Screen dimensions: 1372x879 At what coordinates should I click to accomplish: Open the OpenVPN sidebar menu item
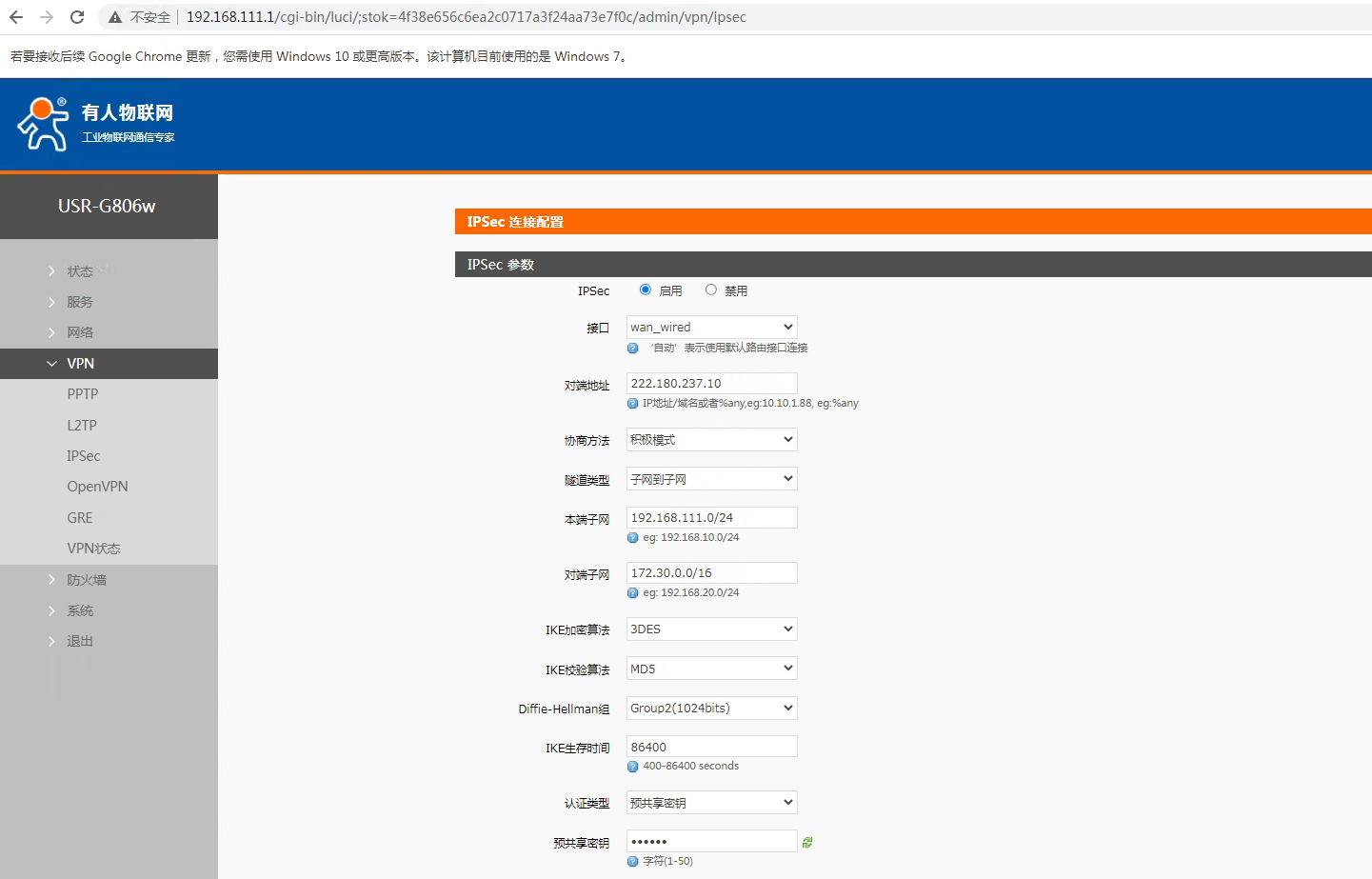click(x=97, y=487)
